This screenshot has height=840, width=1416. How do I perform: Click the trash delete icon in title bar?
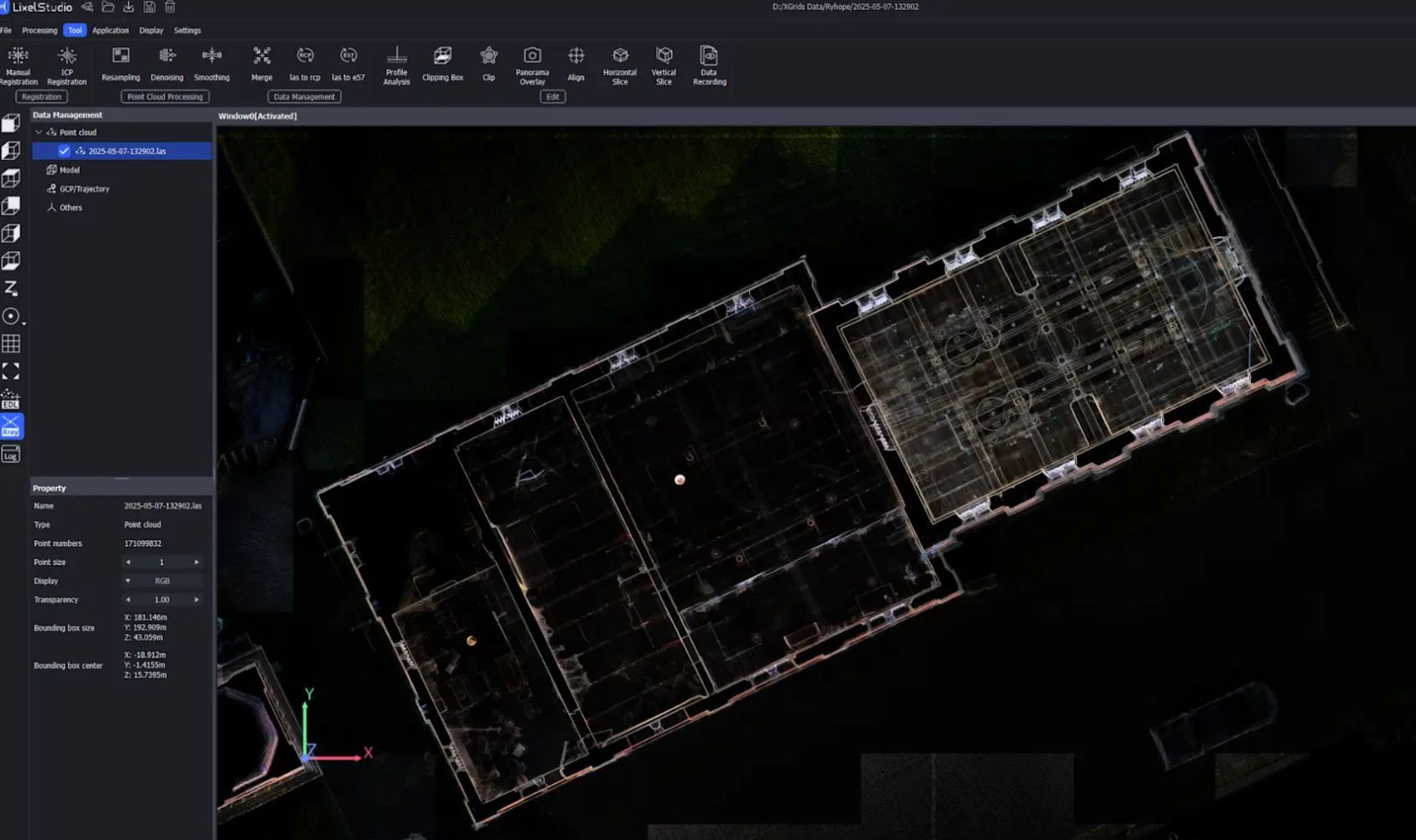coord(170,7)
